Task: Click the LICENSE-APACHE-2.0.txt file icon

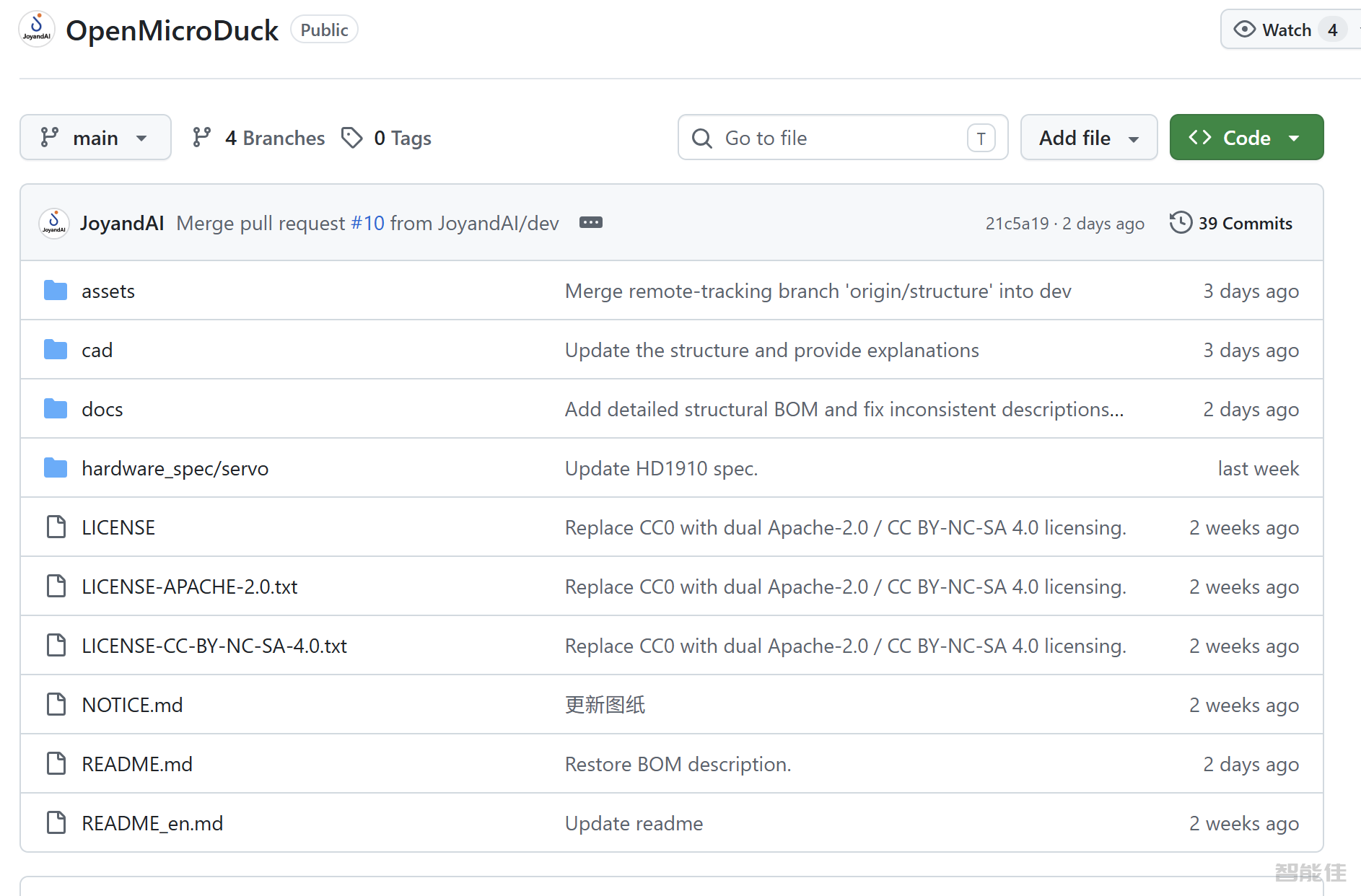Action: pos(56,587)
